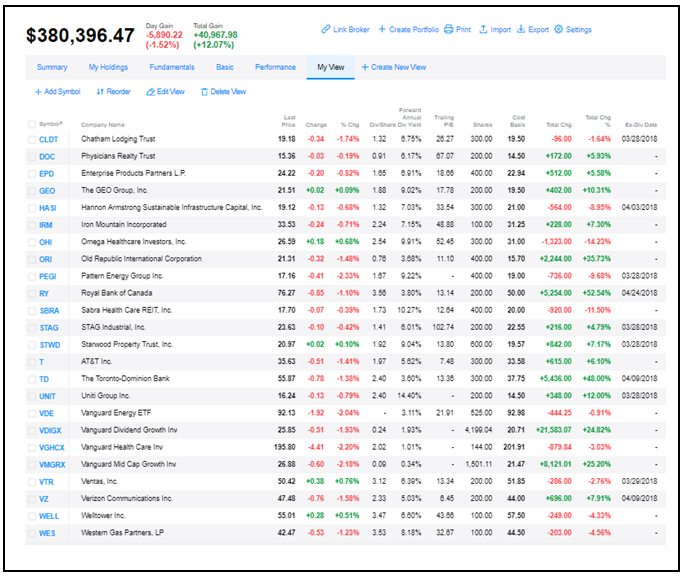687x578 pixels.
Task: Go to the Fundamentals tab
Action: (x=172, y=67)
